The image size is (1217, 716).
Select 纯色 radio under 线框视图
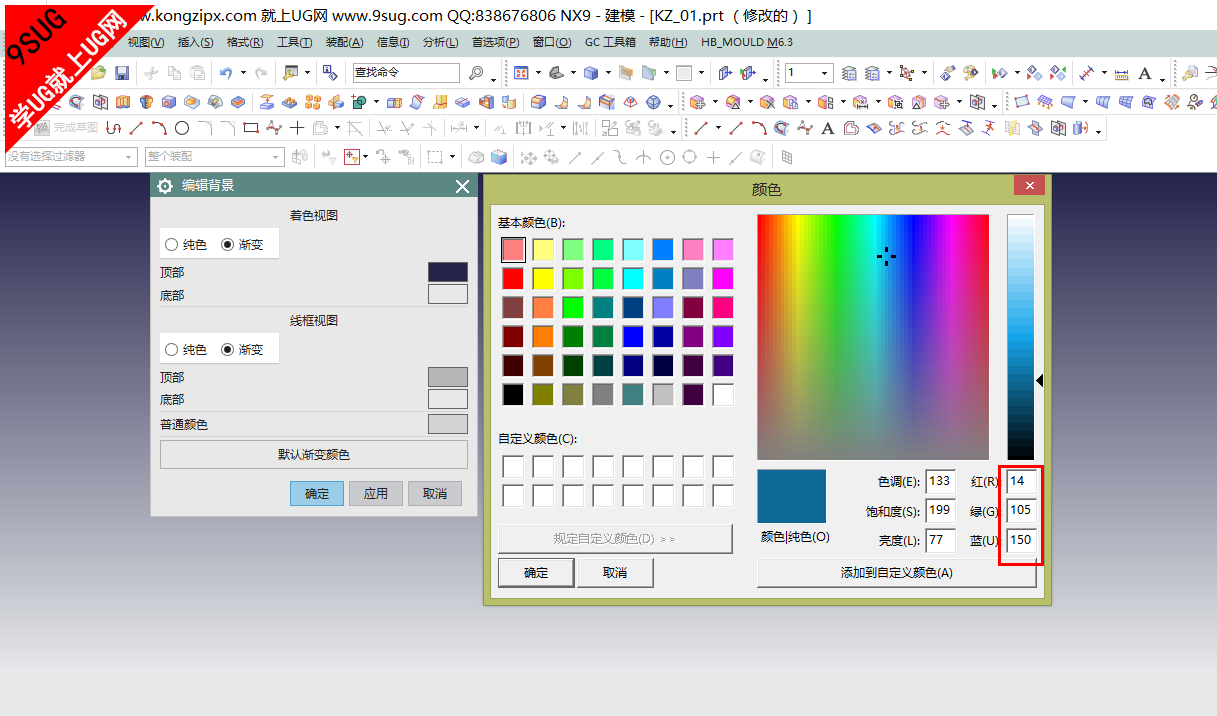pyautogui.click(x=172, y=350)
